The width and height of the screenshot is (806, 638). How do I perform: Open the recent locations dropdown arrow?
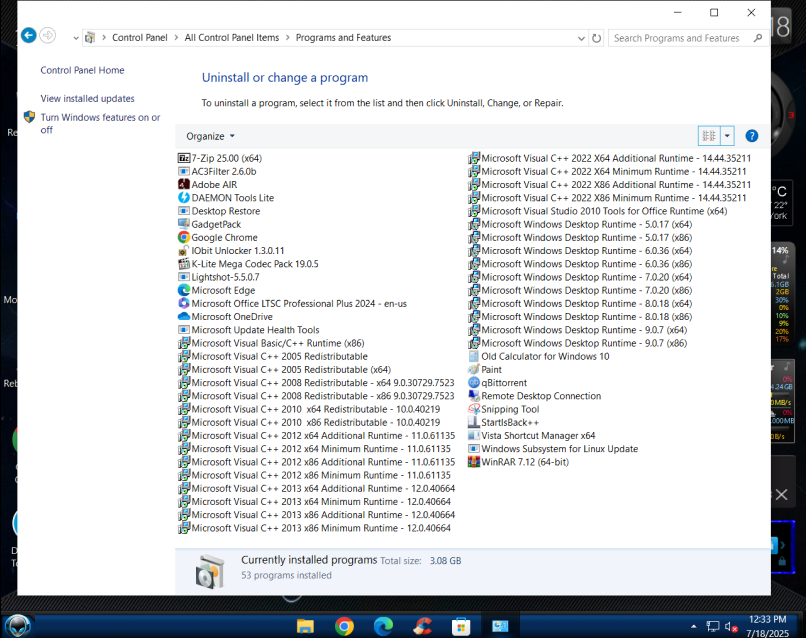76,38
